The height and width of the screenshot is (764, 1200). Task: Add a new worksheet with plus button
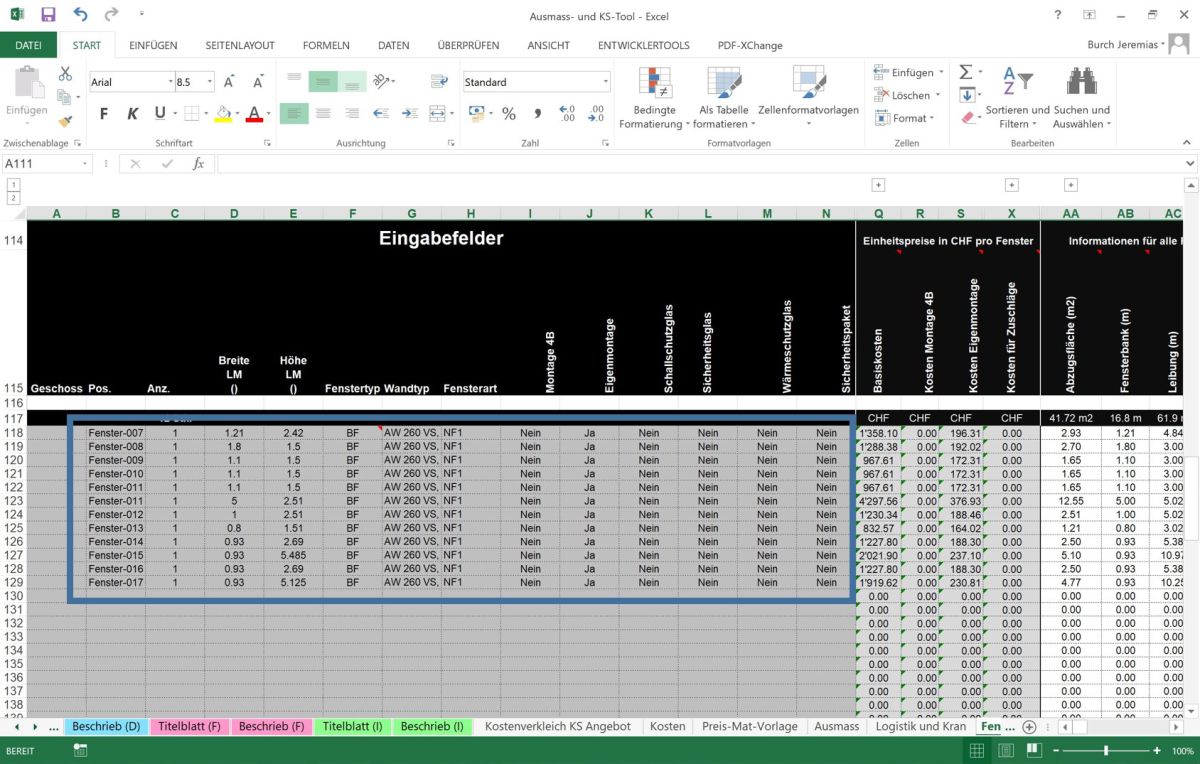(x=1030, y=727)
